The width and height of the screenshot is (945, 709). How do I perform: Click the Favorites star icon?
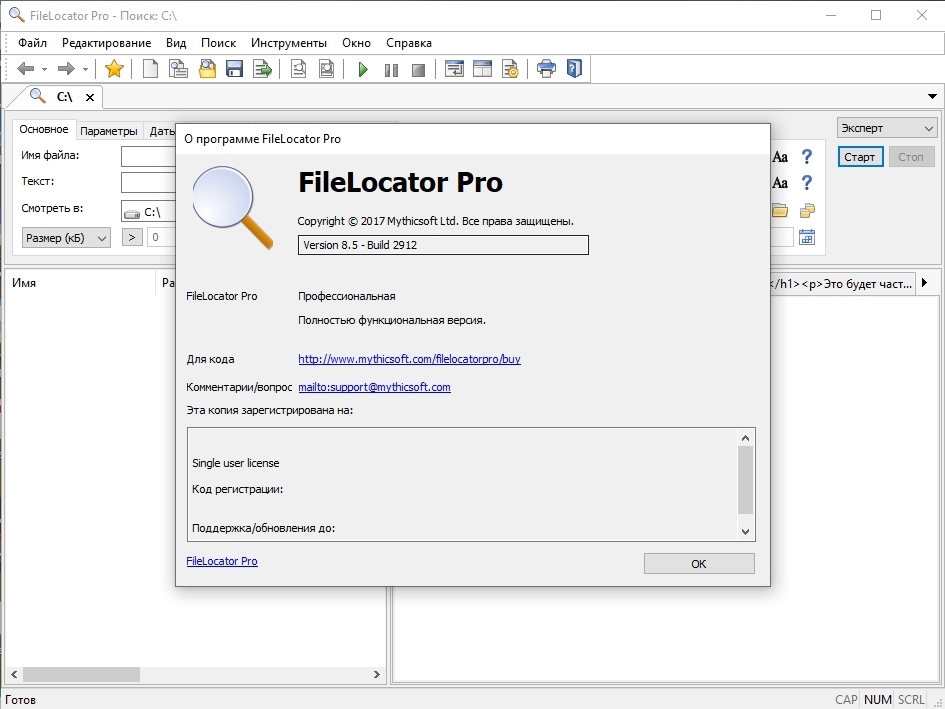tap(114, 69)
